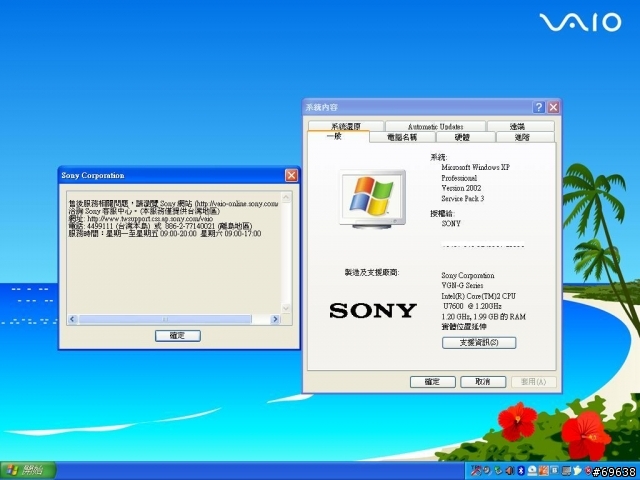Click the red shield security alert tray icon

[x=588, y=471]
